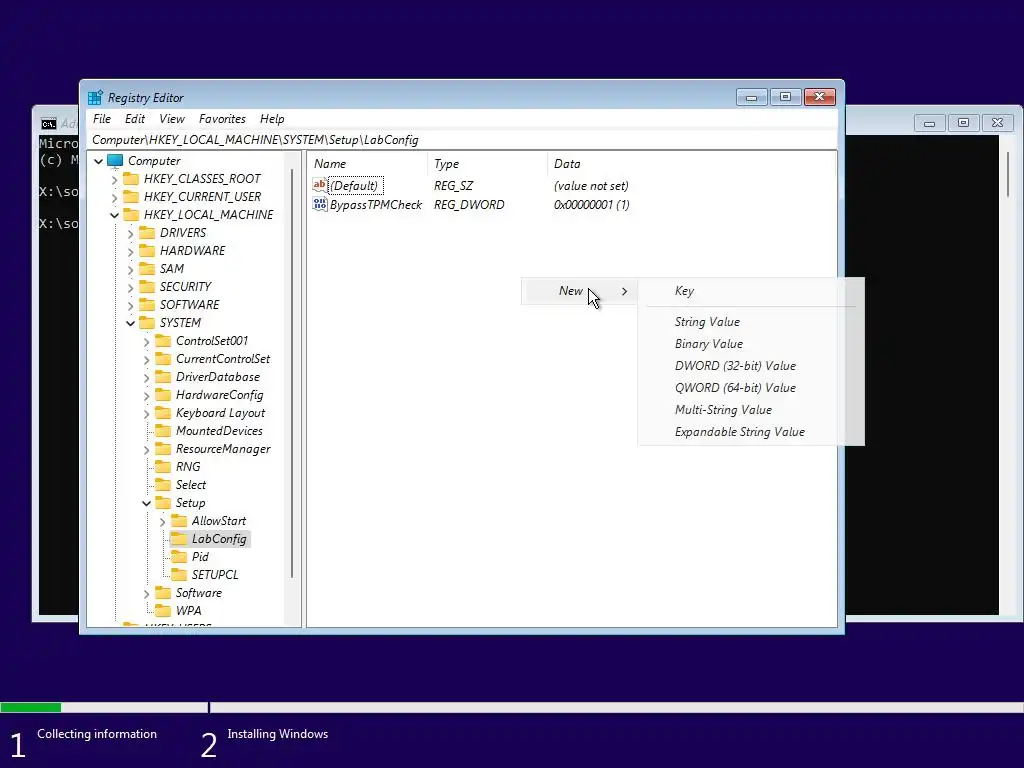Collapse the Computer root node
The width and height of the screenshot is (1024, 768).
coord(99,161)
